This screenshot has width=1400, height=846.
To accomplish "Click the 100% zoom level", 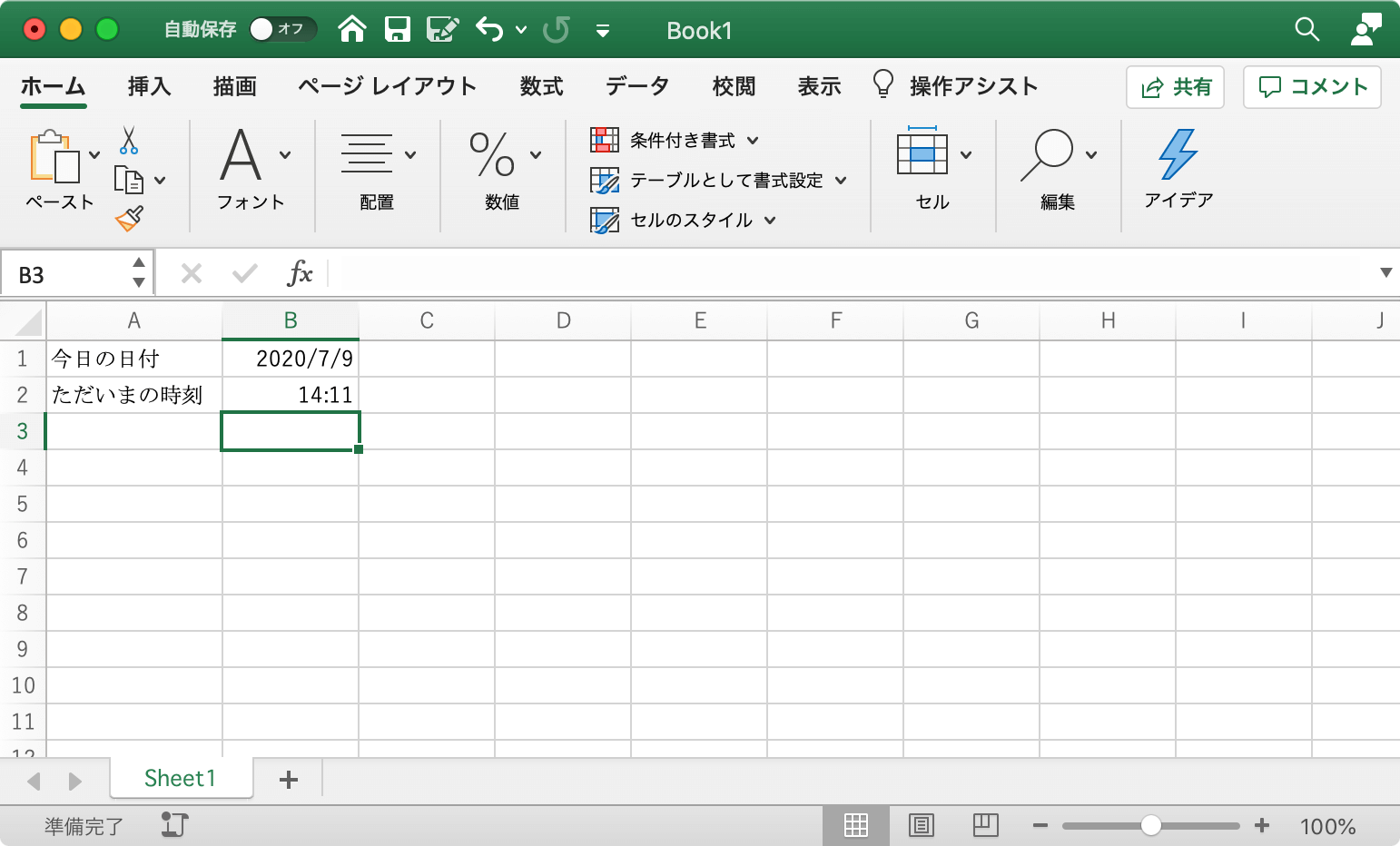I will (x=1327, y=826).
